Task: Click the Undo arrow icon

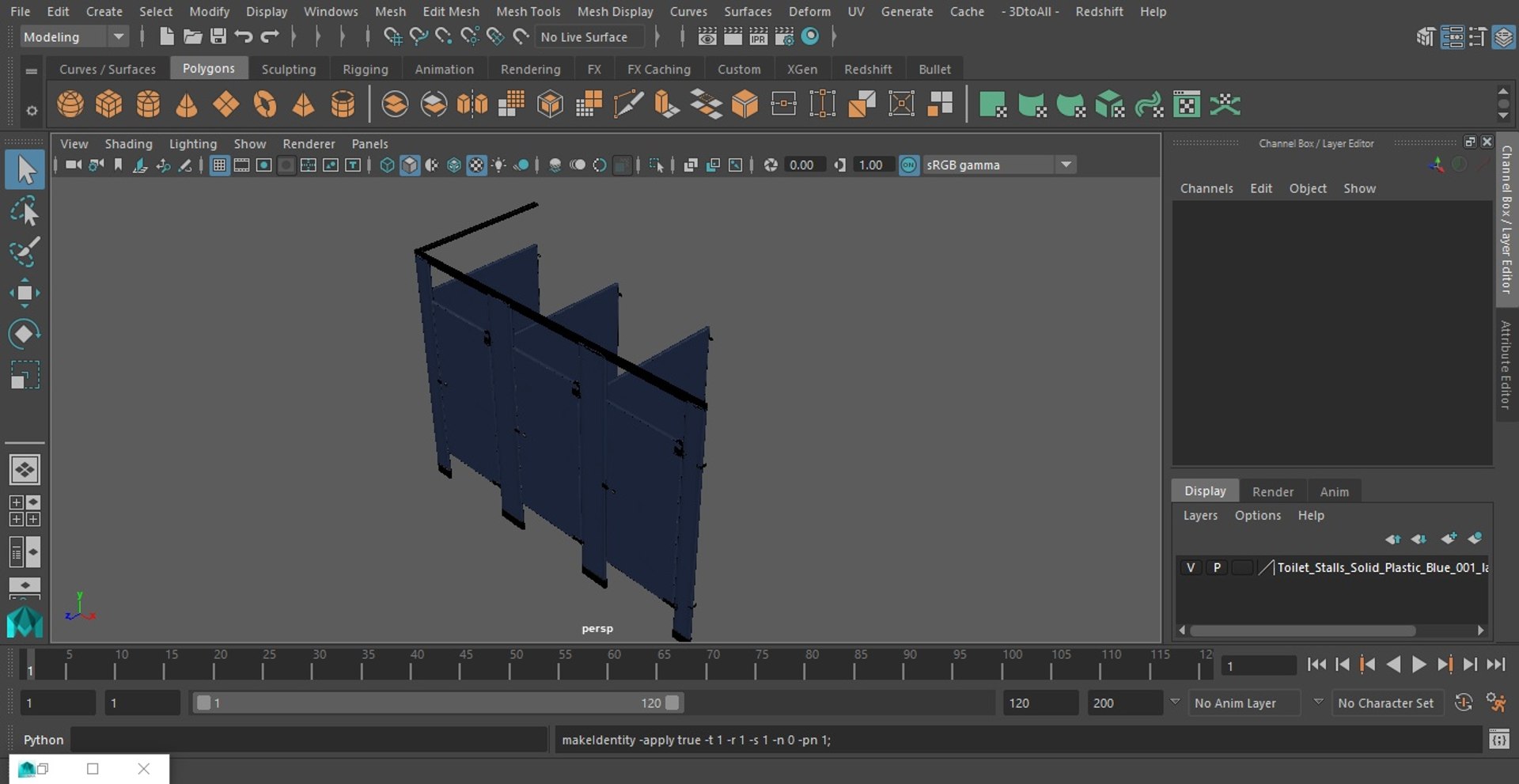Action: click(x=244, y=36)
